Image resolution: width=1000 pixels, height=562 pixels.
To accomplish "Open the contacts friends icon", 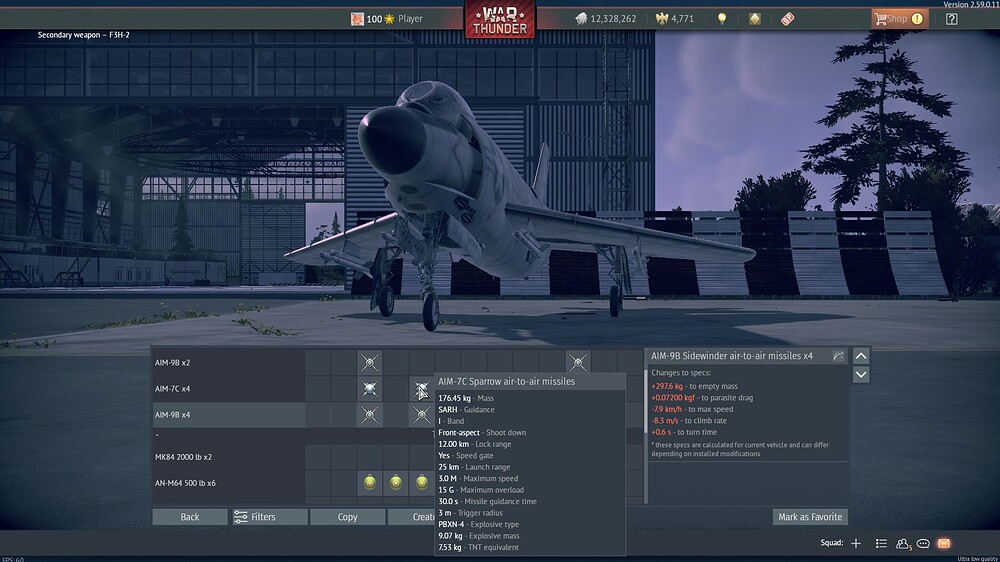I will click(x=902, y=544).
